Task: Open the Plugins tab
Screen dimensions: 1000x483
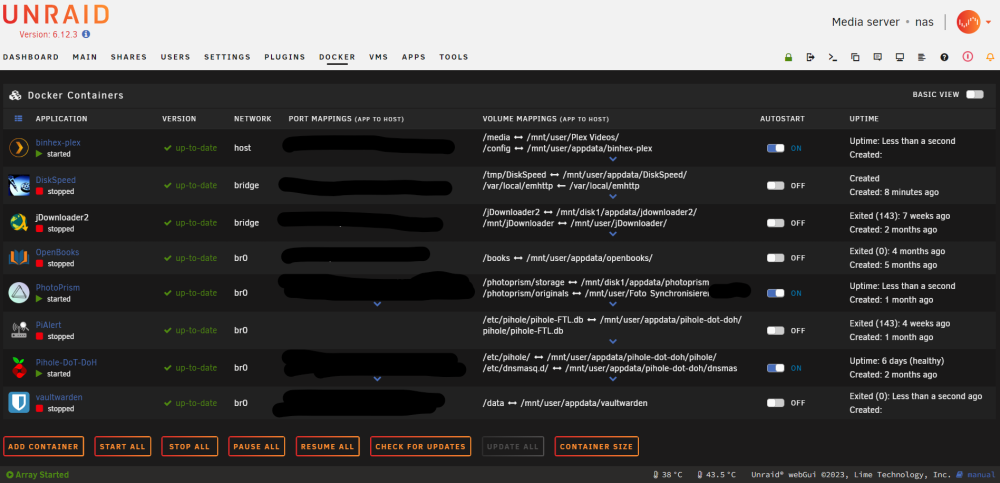Action: click(284, 57)
